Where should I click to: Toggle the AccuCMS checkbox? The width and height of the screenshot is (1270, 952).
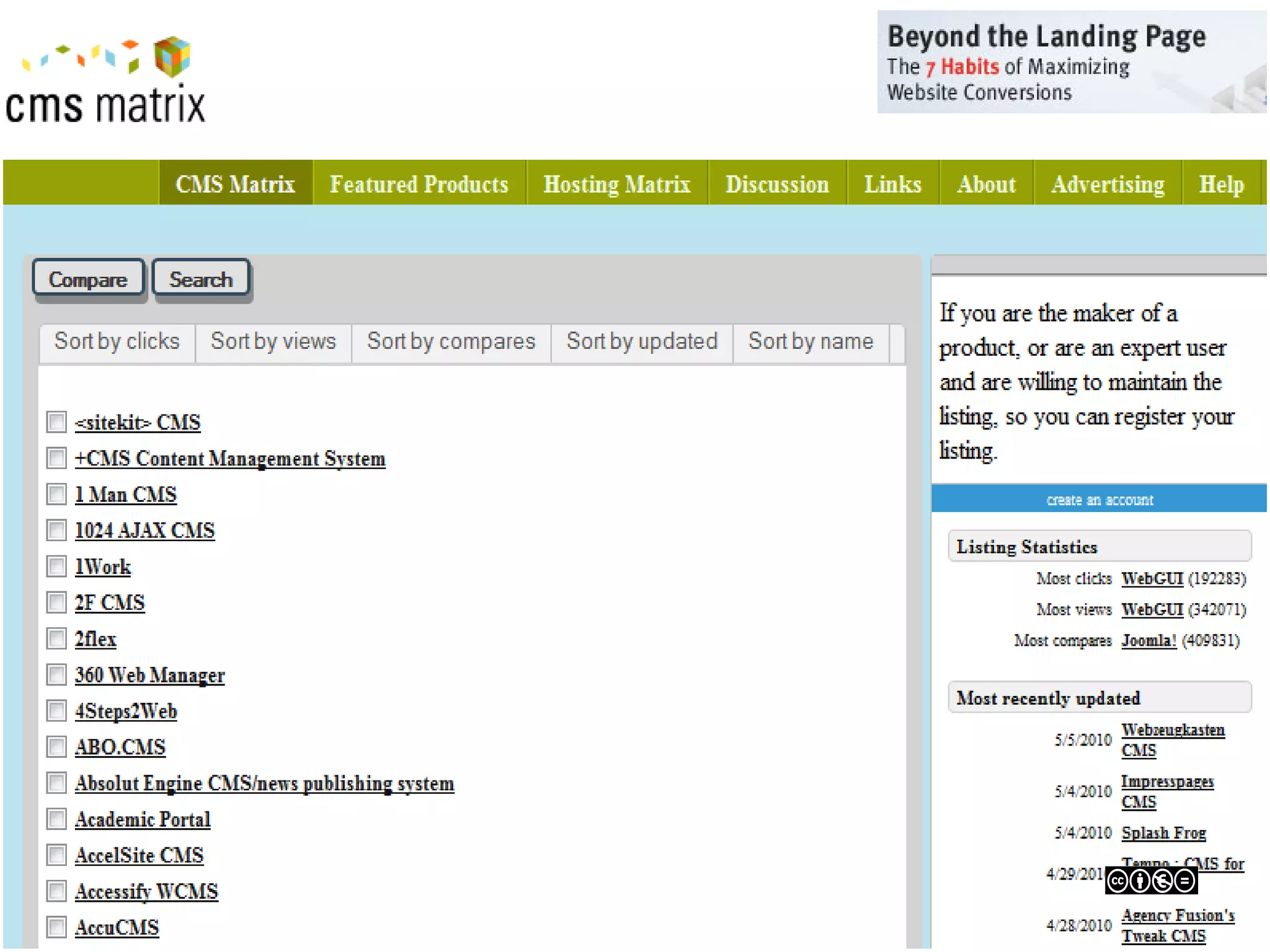click(56, 927)
